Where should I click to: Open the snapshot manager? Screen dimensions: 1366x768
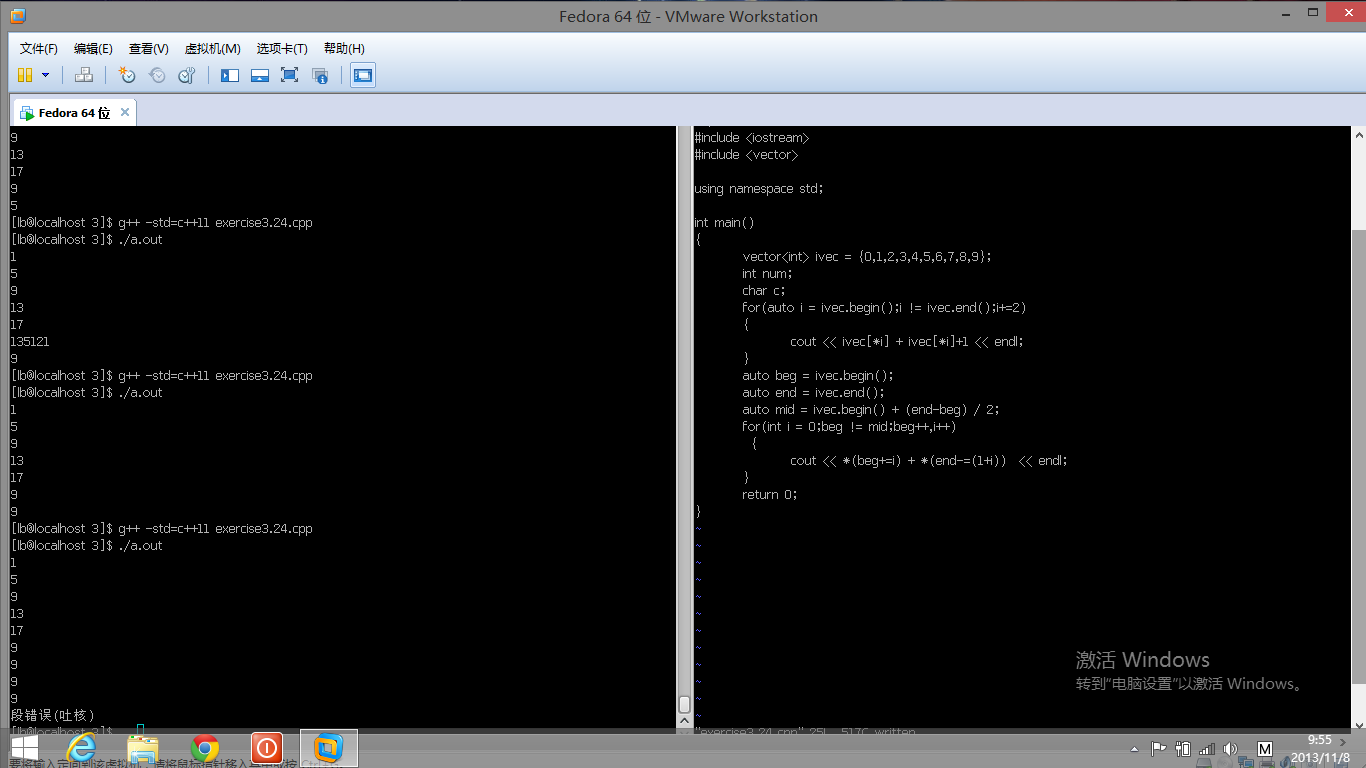(x=187, y=75)
